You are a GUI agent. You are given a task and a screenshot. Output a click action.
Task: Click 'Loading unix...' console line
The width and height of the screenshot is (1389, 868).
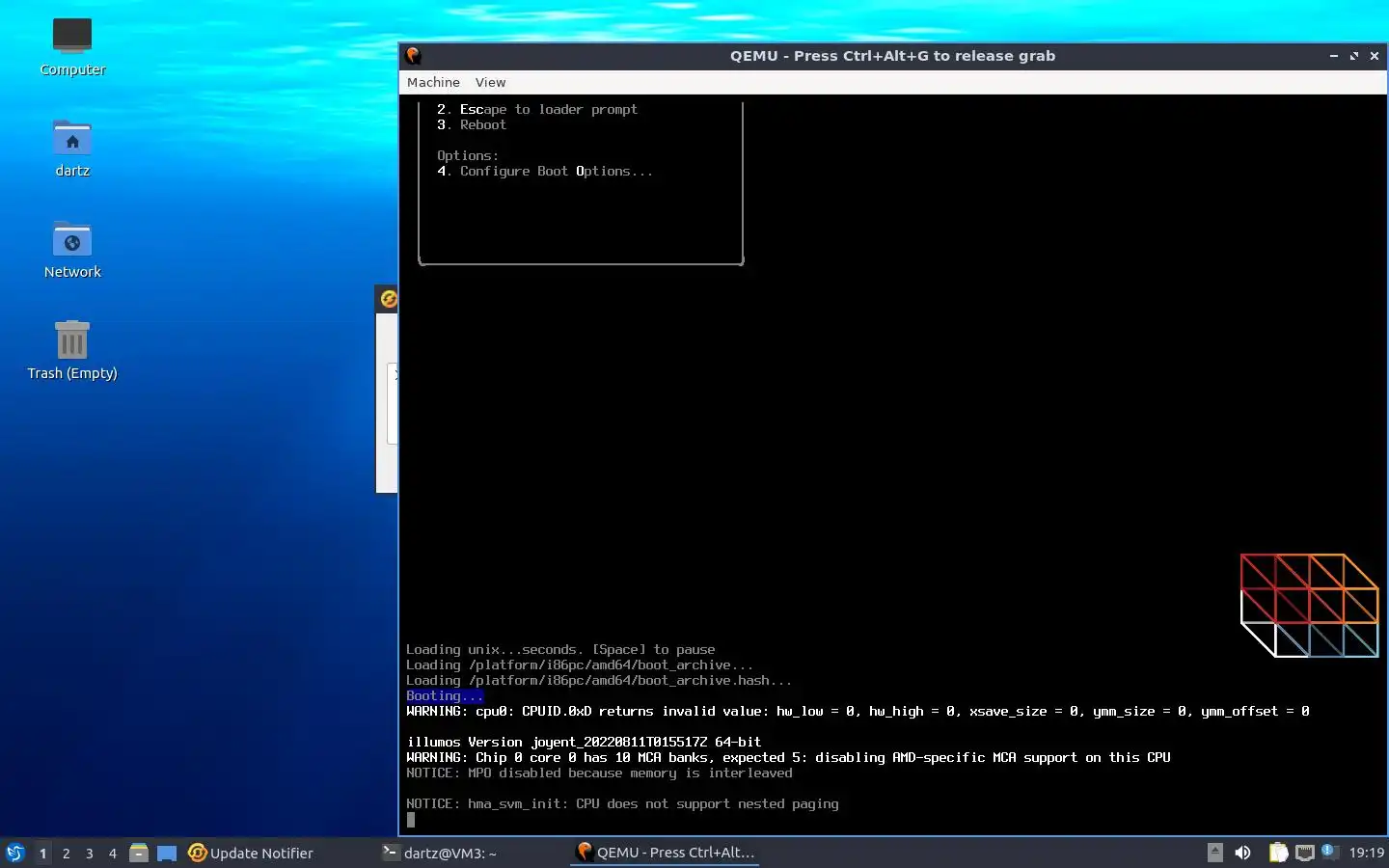click(x=560, y=649)
